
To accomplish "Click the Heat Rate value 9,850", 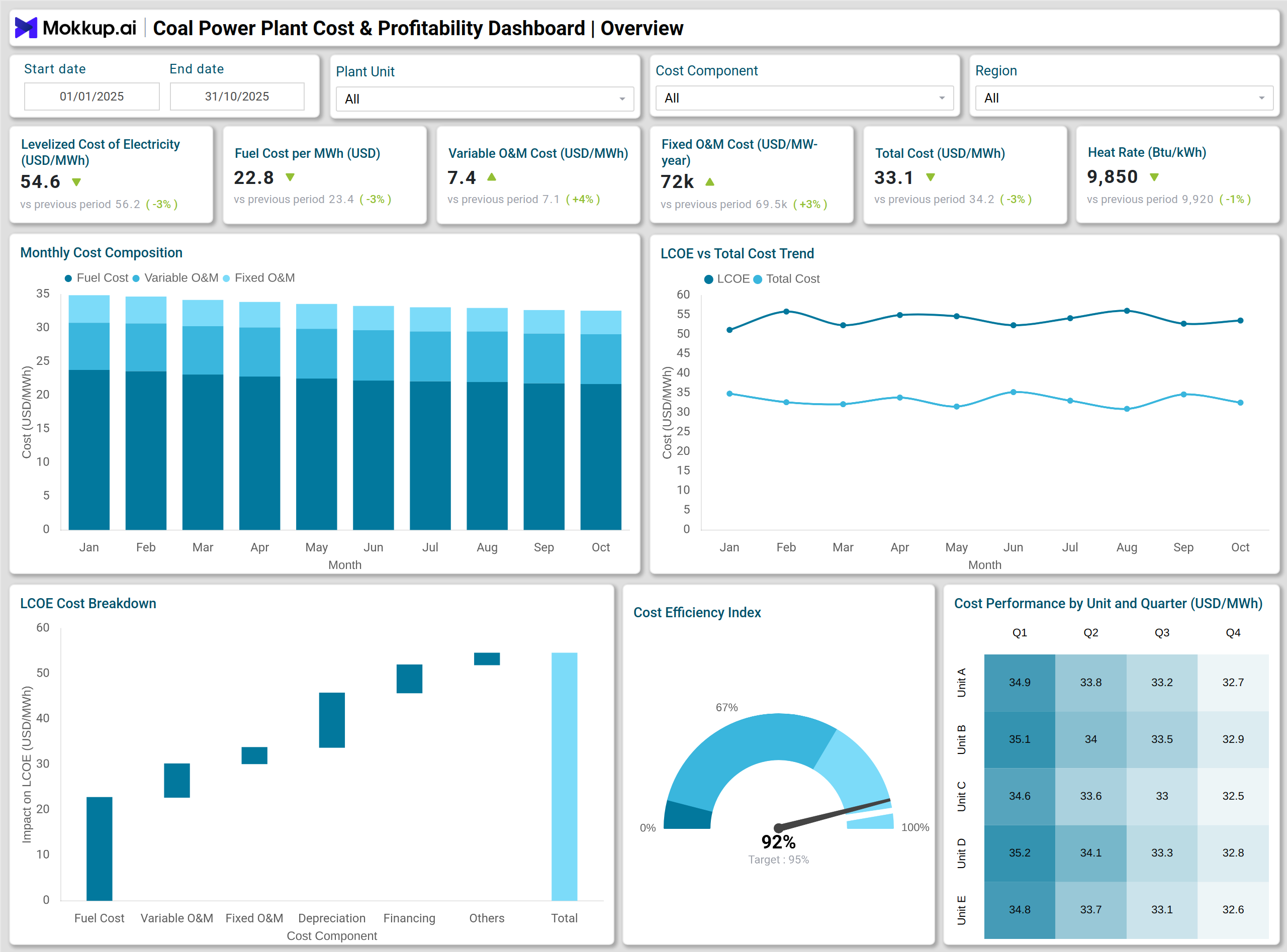I will [x=1113, y=177].
